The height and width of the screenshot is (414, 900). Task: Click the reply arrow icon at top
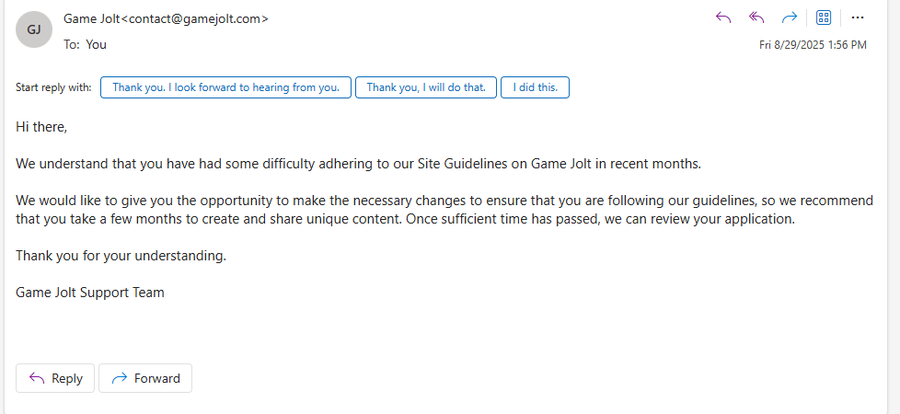pyautogui.click(x=723, y=18)
